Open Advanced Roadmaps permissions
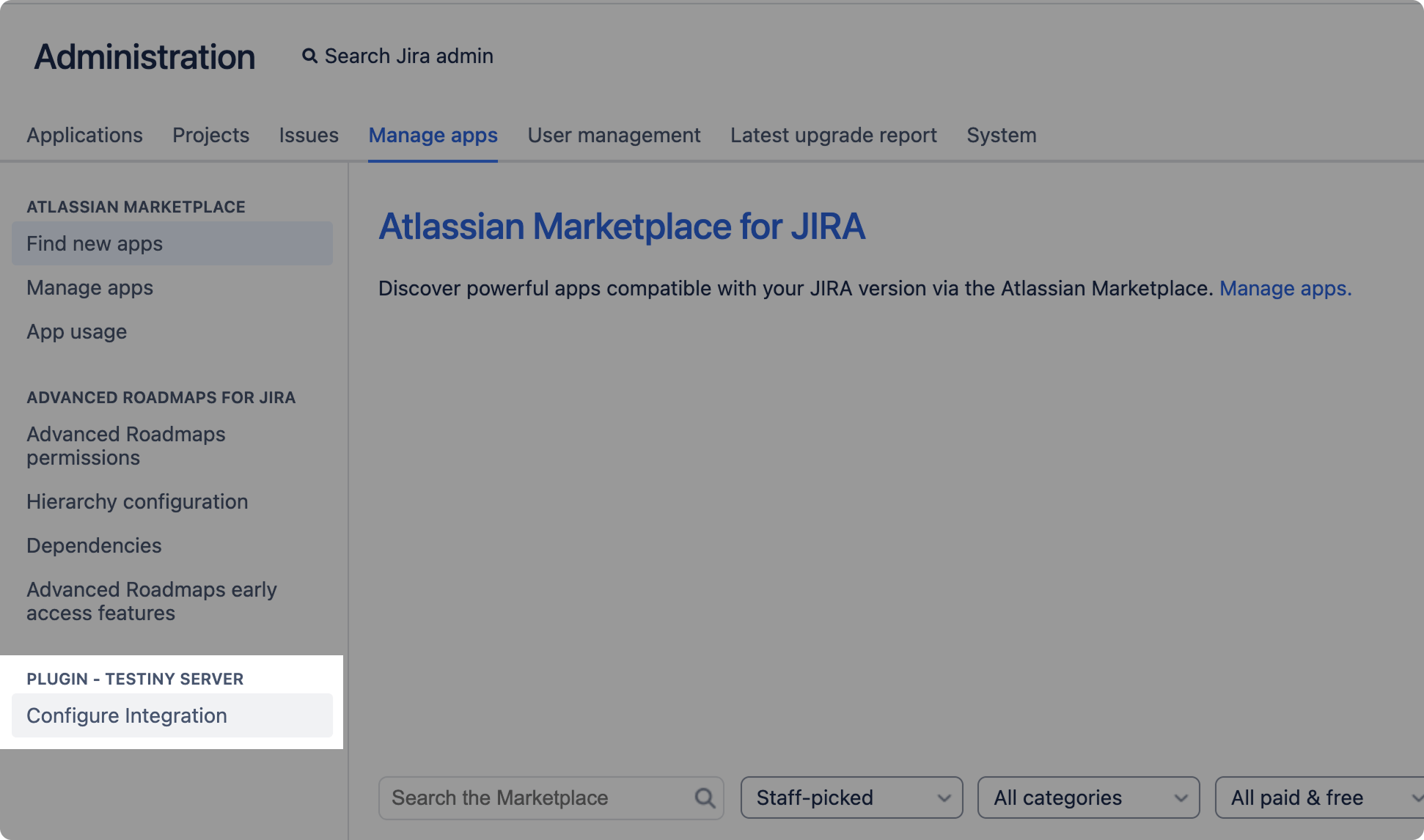The width and height of the screenshot is (1424, 840). [x=125, y=446]
